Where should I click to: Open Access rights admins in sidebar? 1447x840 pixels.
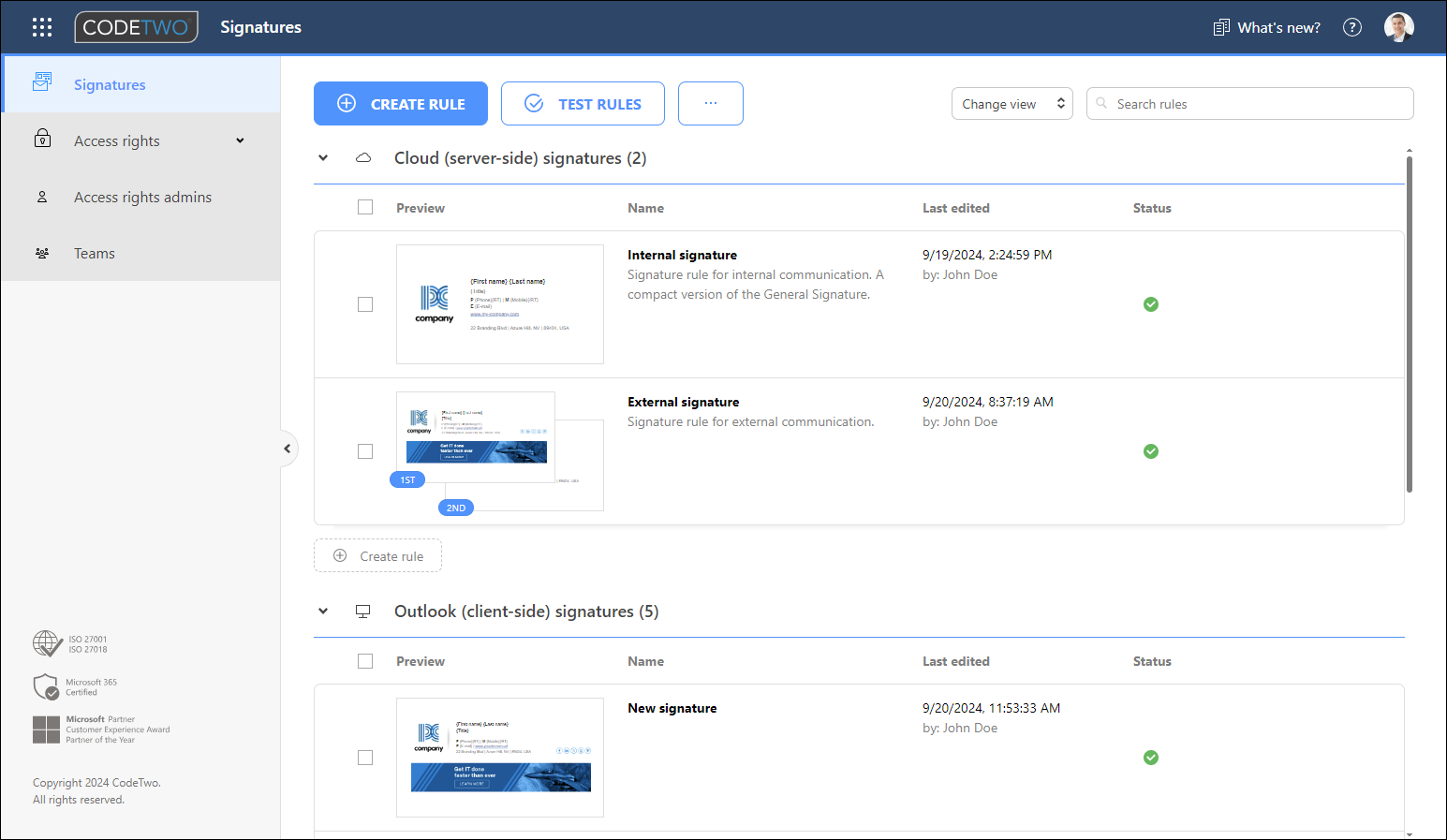click(140, 197)
